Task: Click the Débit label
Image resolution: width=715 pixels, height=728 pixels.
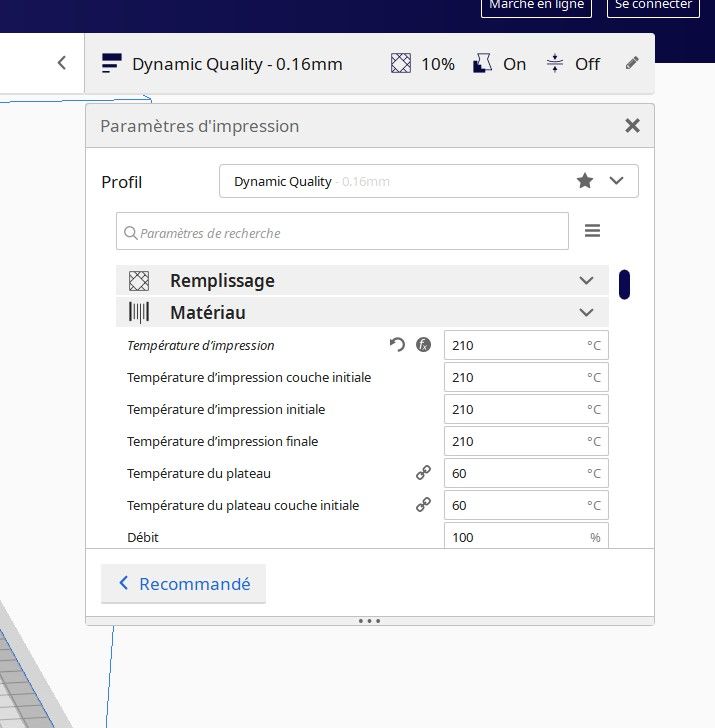Action: pyautogui.click(x=143, y=537)
